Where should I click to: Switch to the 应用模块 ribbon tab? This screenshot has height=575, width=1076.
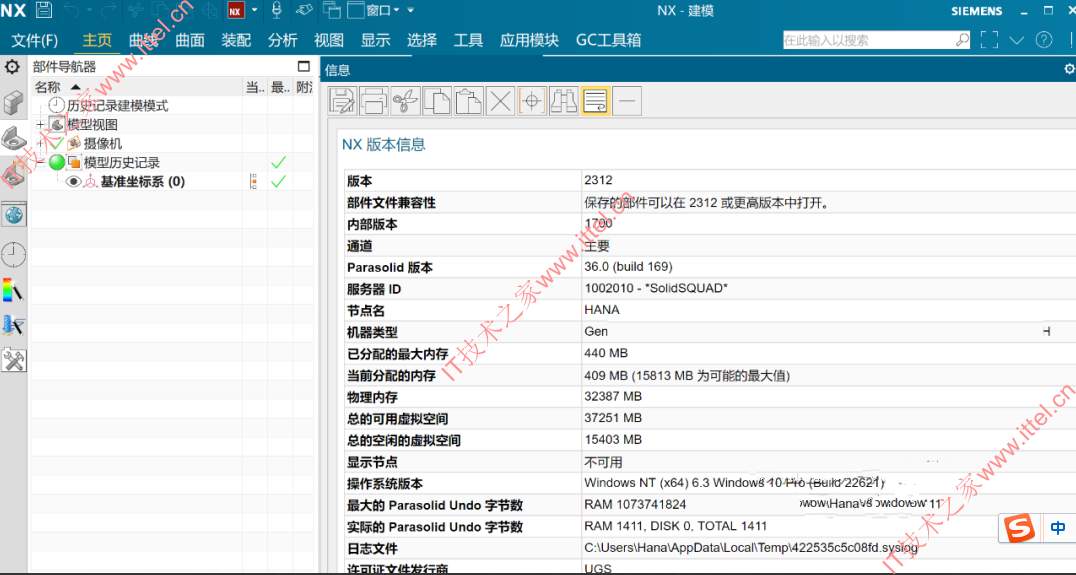(x=529, y=40)
